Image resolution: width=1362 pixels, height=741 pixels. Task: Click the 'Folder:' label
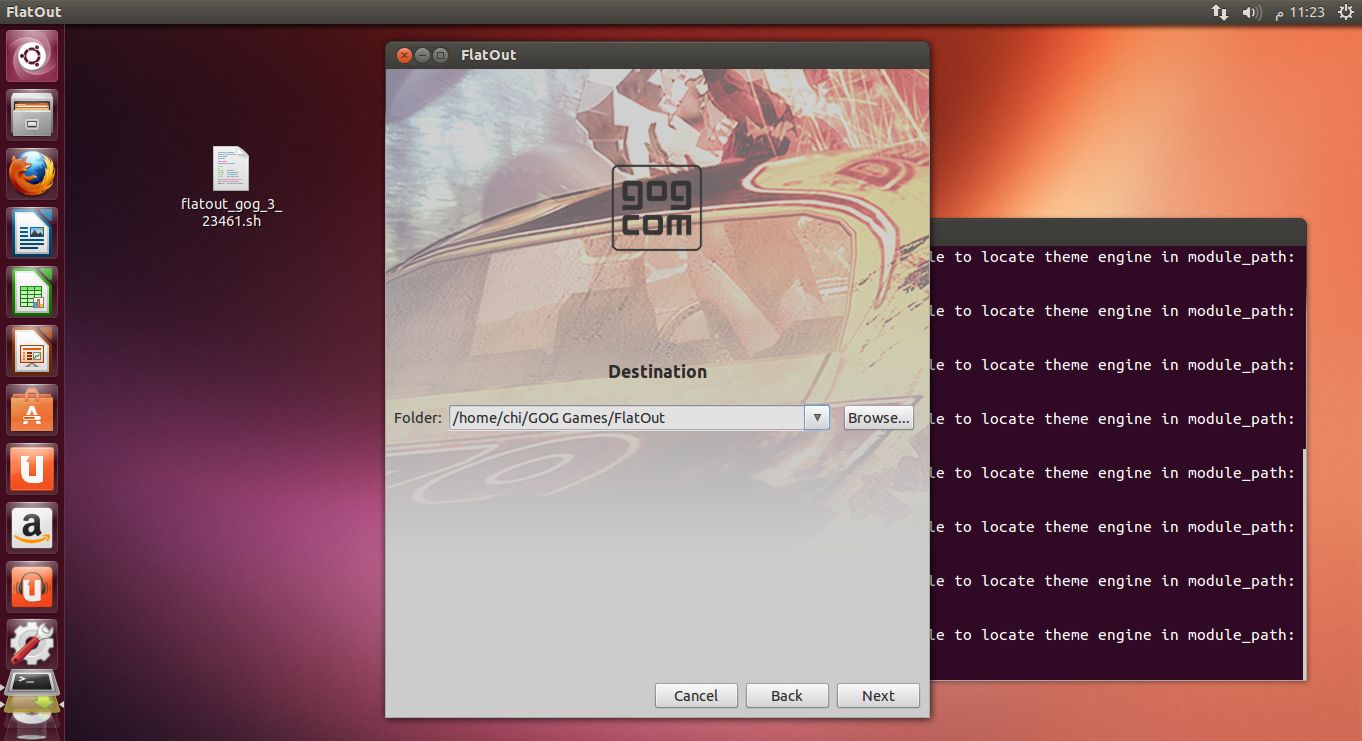418,417
